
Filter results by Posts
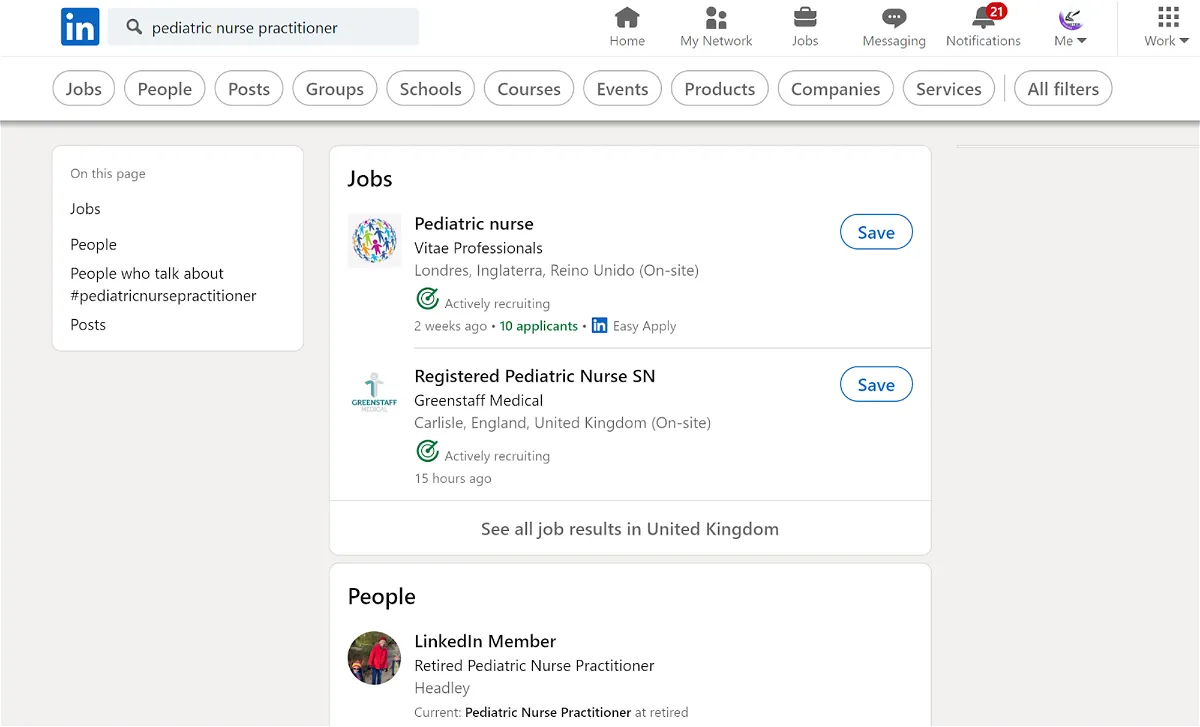[x=249, y=89]
